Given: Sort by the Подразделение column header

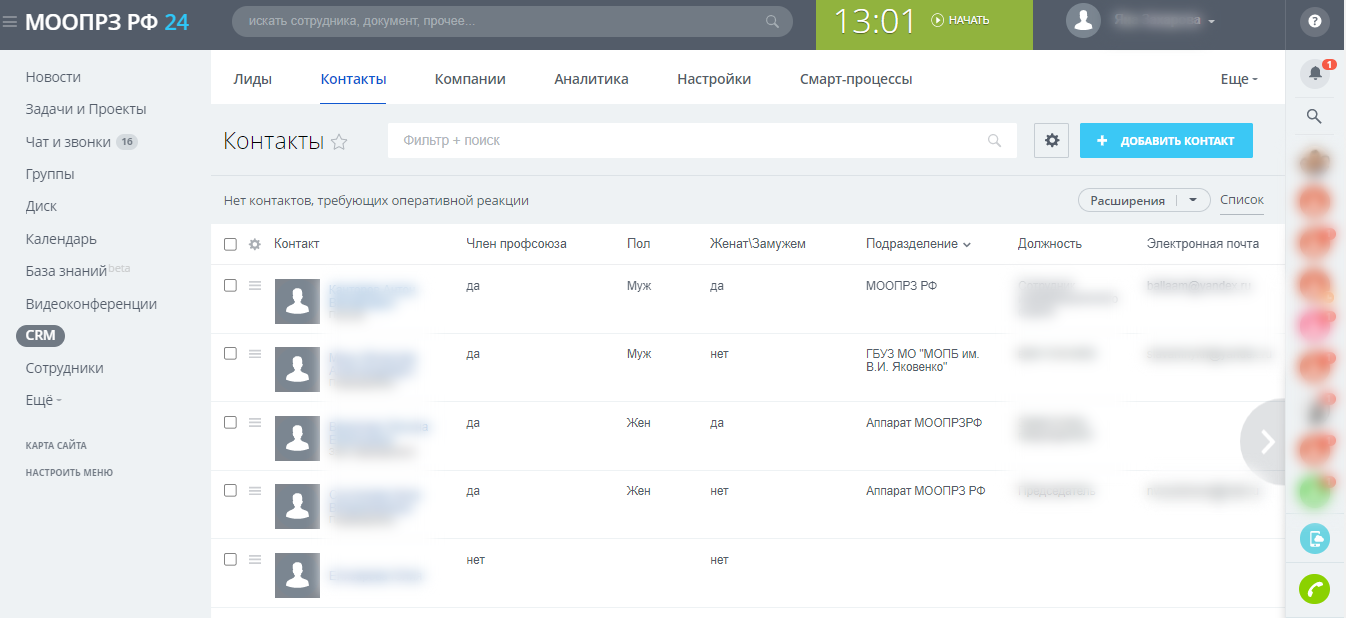Looking at the screenshot, I should [911, 244].
